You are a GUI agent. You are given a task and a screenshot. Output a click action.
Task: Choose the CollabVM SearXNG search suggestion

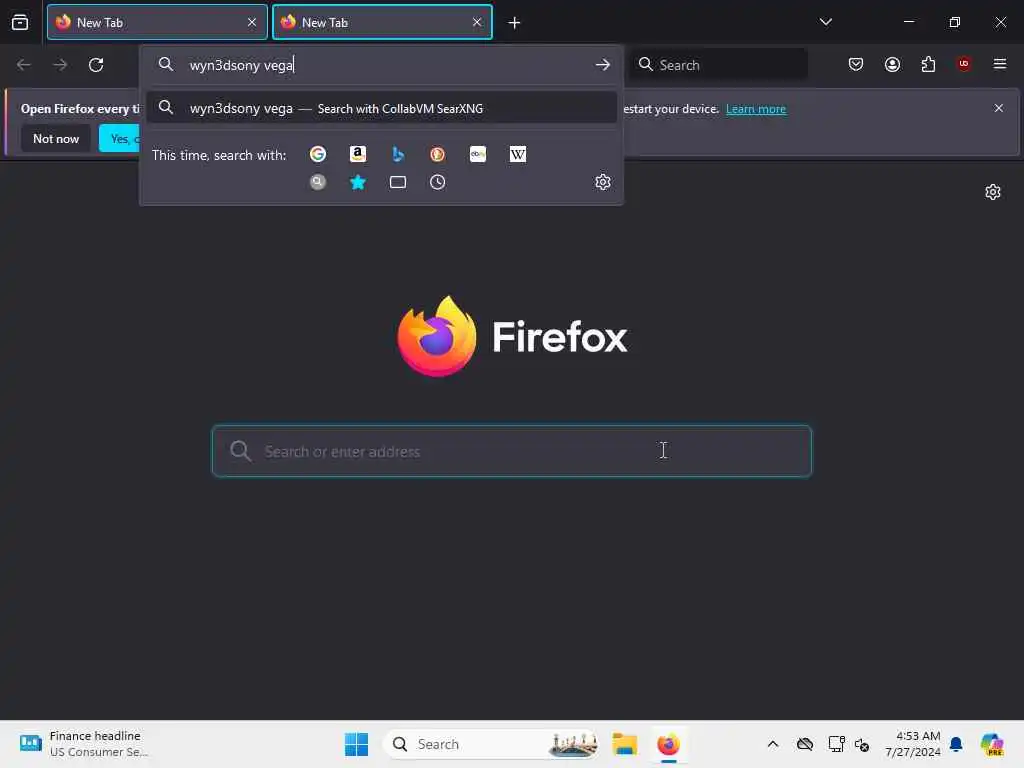point(381,108)
